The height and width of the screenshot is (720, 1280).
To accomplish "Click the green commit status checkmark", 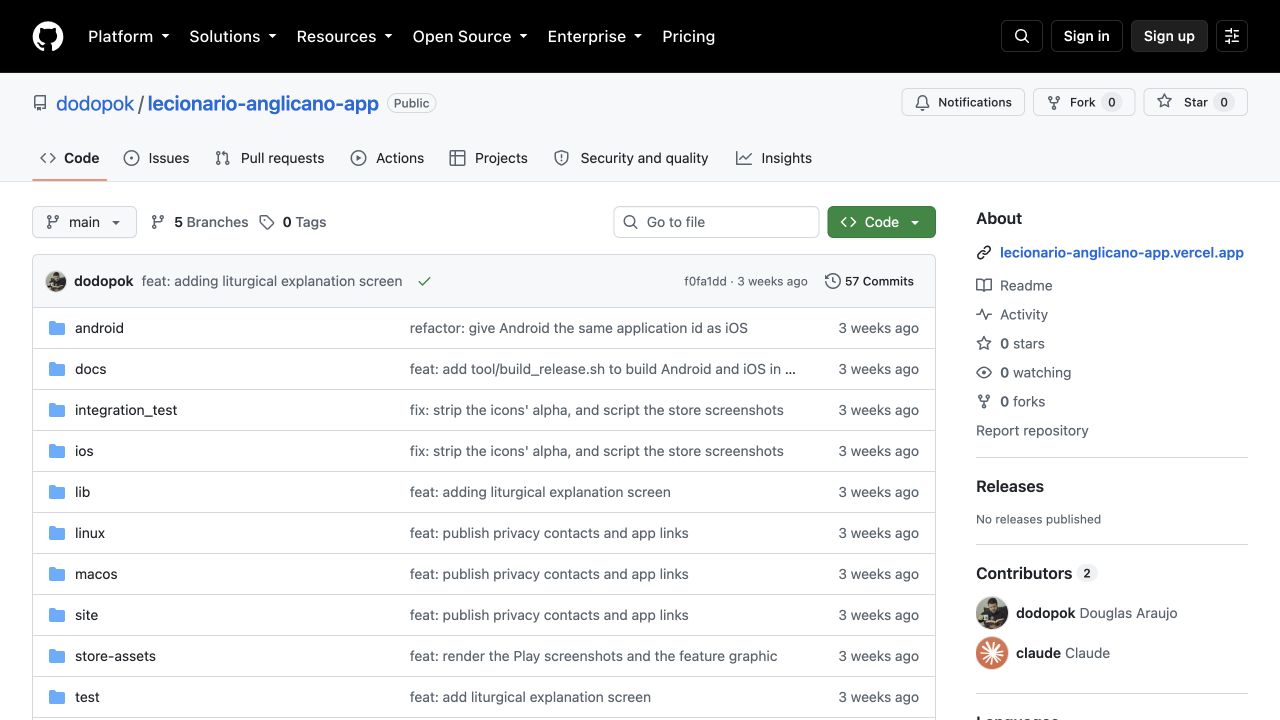I will [x=424, y=281].
